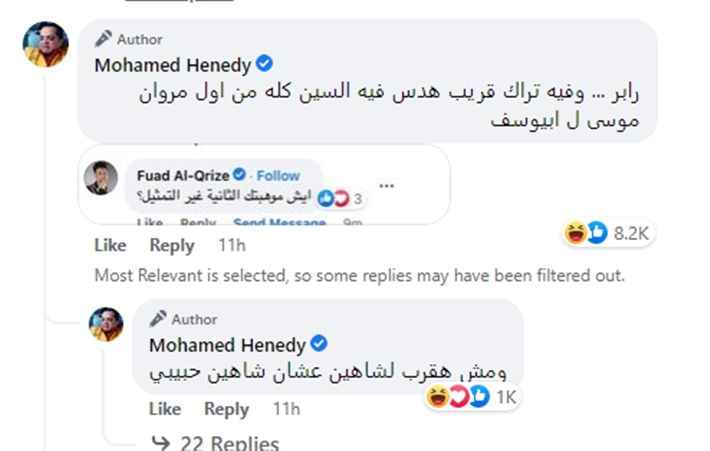Reply to Mohamed Henedy's second comment
Viewport: 710px width, 451px height.
[226, 409]
